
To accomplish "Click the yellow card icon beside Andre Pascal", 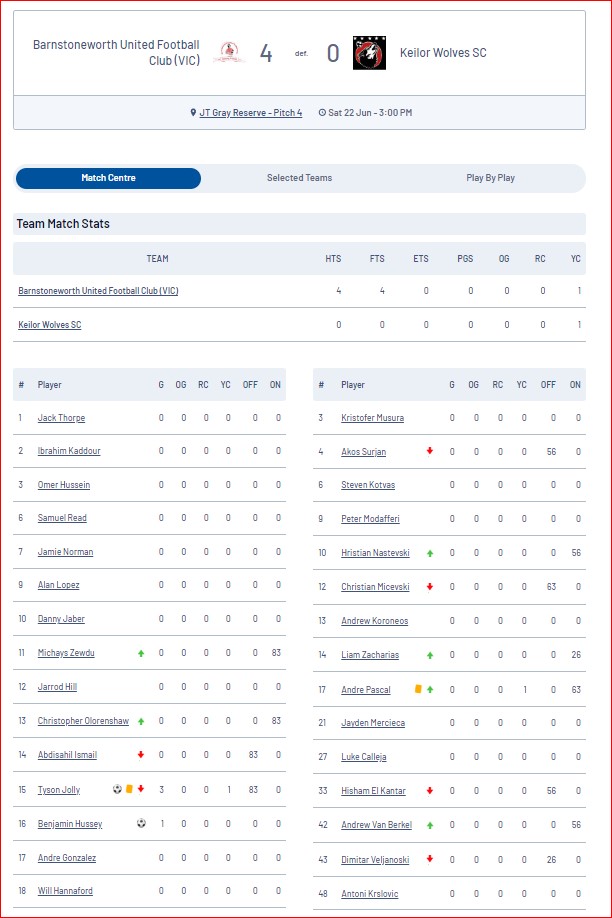I will point(418,689).
